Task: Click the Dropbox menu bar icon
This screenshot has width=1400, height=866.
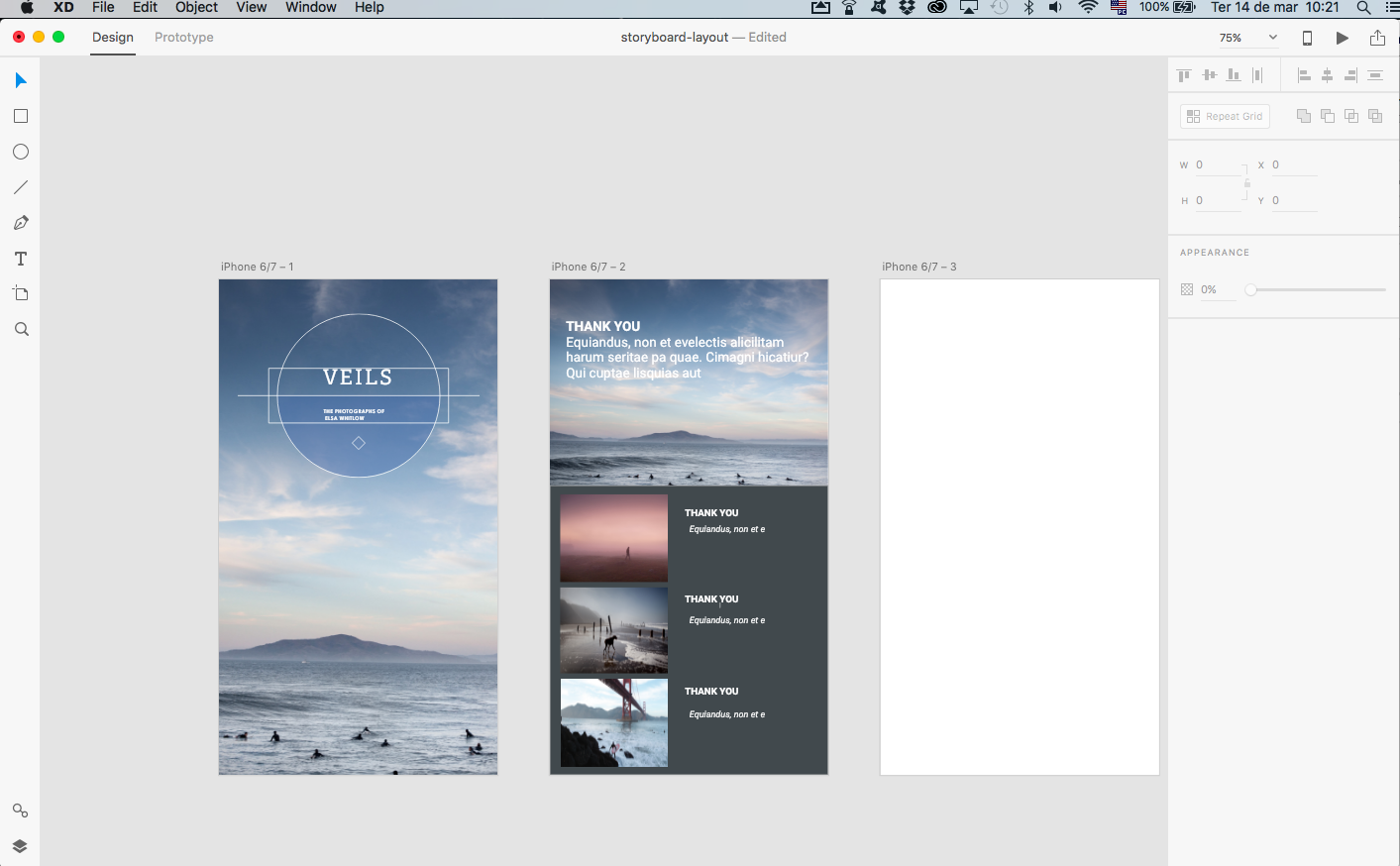Action: click(x=907, y=8)
